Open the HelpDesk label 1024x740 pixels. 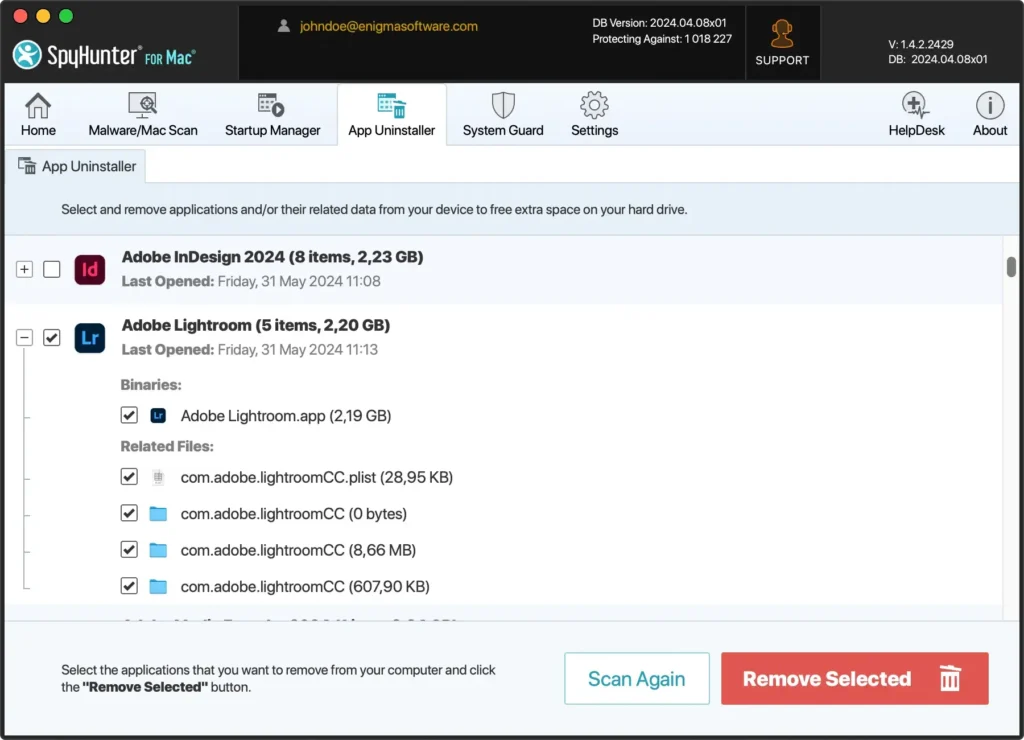[916, 130]
